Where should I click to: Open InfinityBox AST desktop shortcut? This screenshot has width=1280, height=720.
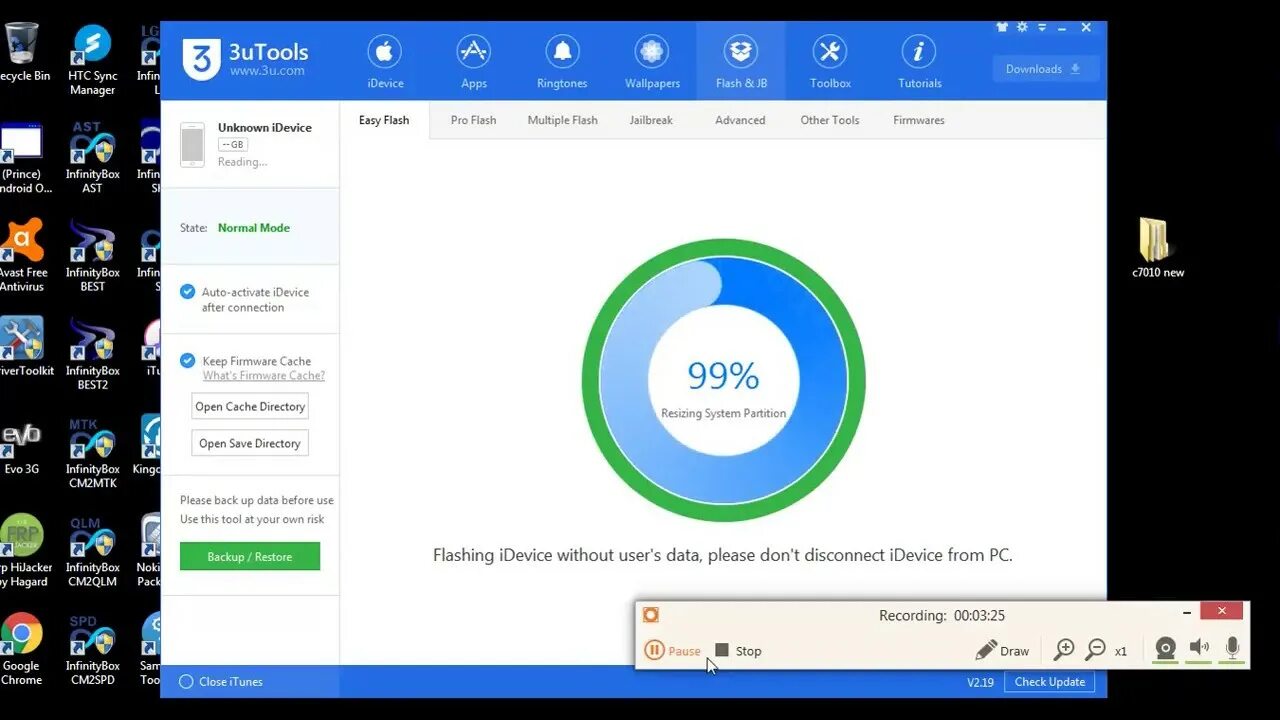tap(92, 158)
